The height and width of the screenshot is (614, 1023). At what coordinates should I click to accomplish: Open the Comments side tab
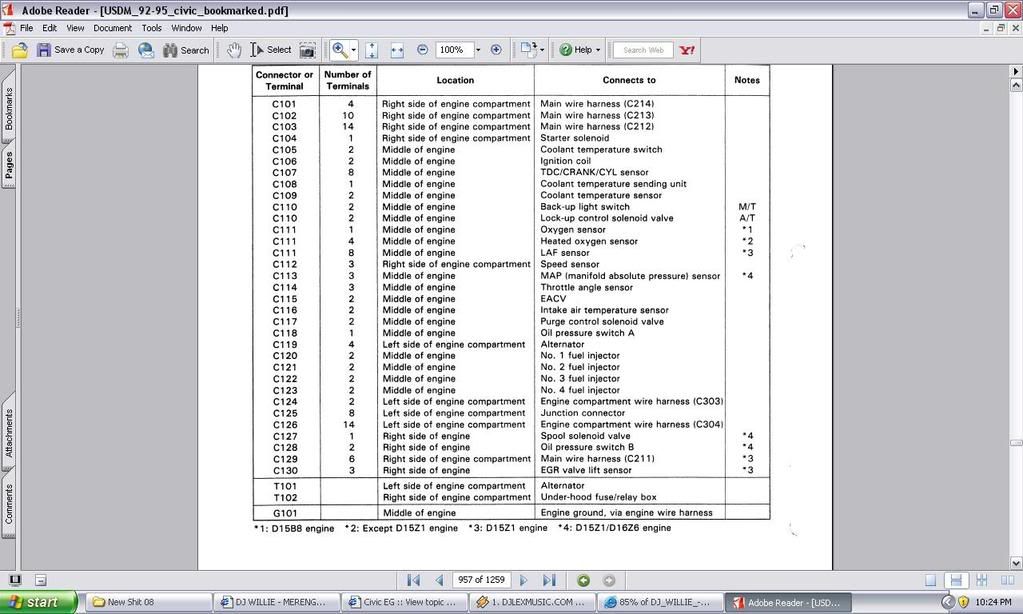click(8, 504)
